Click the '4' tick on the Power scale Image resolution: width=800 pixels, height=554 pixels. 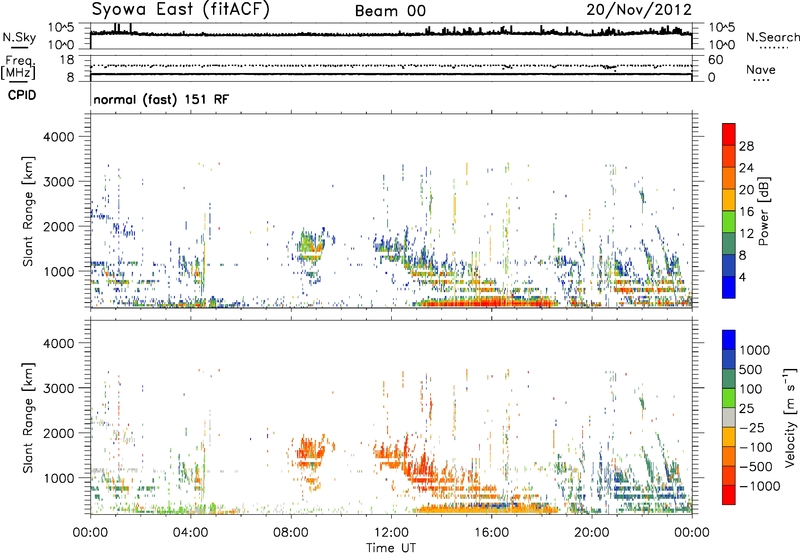click(743, 277)
